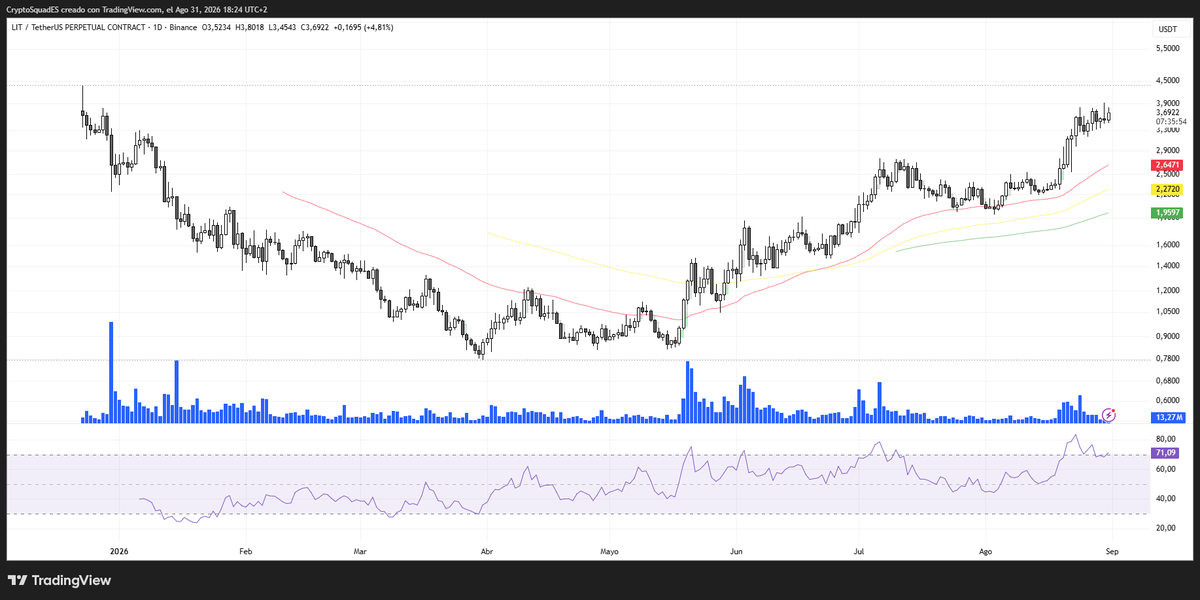1200x600 pixels.
Task: Click the Jul label on time axis
Action: [x=857, y=551]
